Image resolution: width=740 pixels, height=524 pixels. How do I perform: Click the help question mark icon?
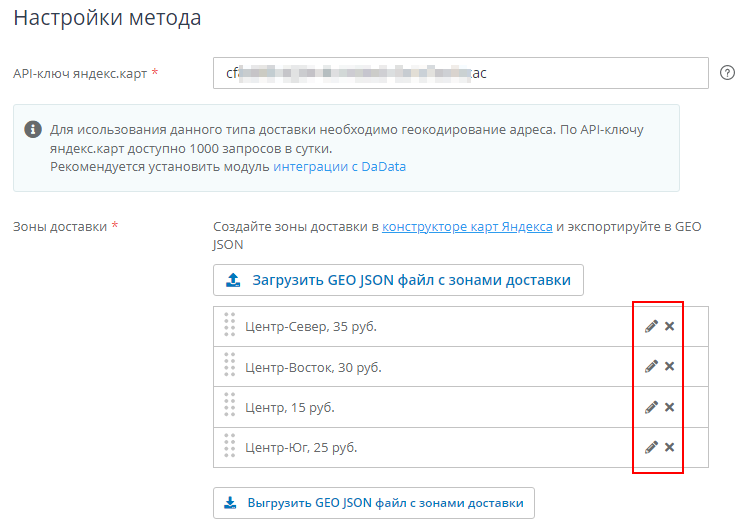tap(728, 73)
